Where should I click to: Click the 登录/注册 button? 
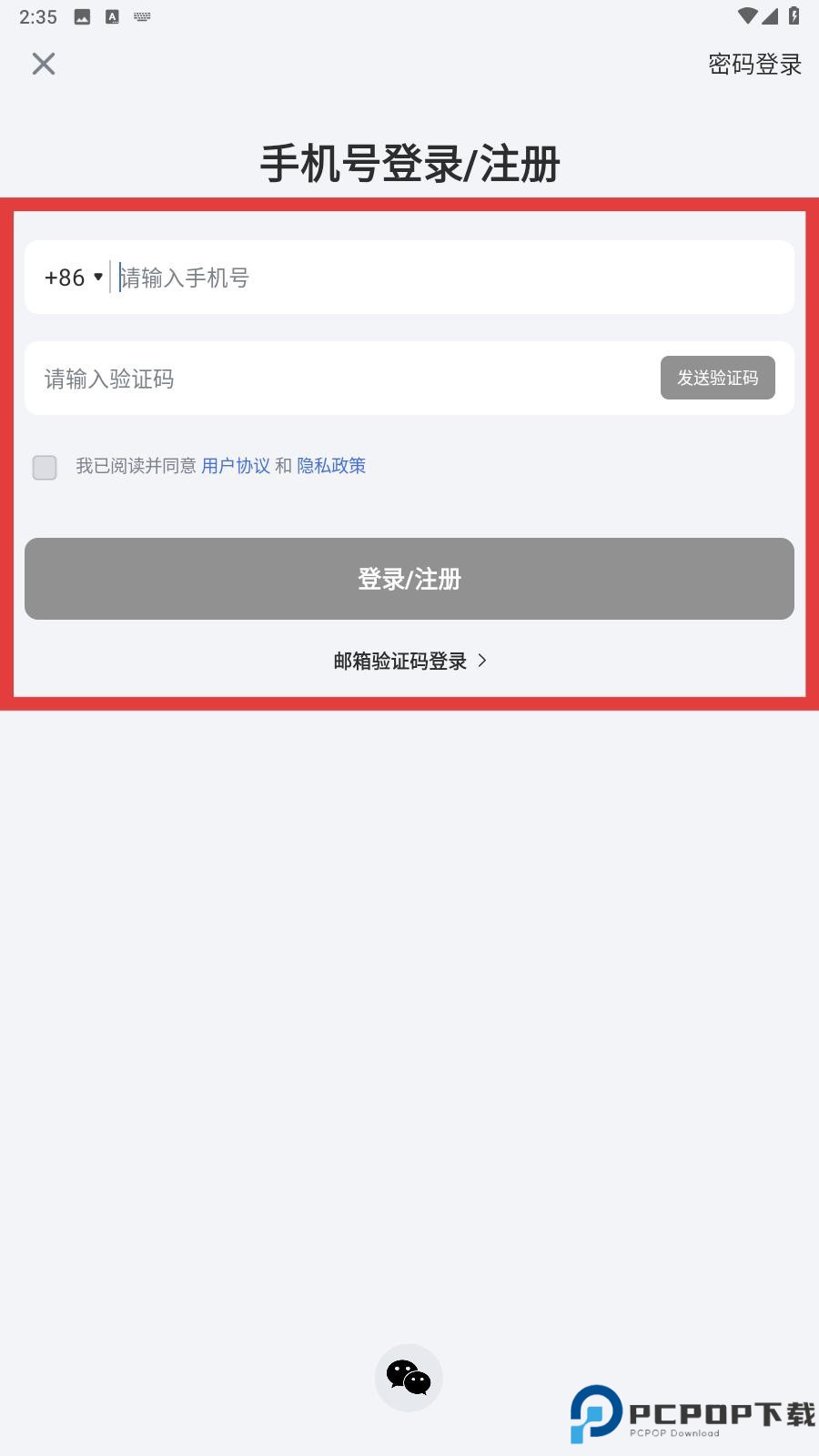(x=409, y=579)
